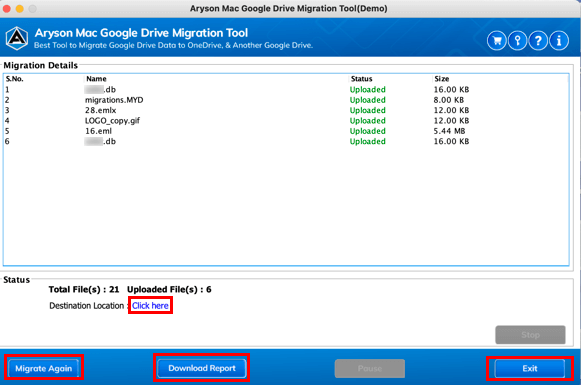Select the 28.emlx file name
This screenshot has height=385, width=581.
pyautogui.click(x=100, y=110)
